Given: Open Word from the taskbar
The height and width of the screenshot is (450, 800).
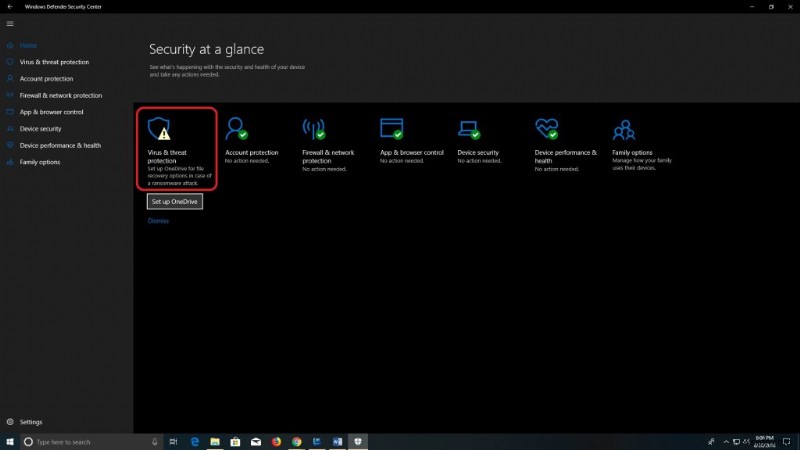Looking at the screenshot, I should 337,442.
